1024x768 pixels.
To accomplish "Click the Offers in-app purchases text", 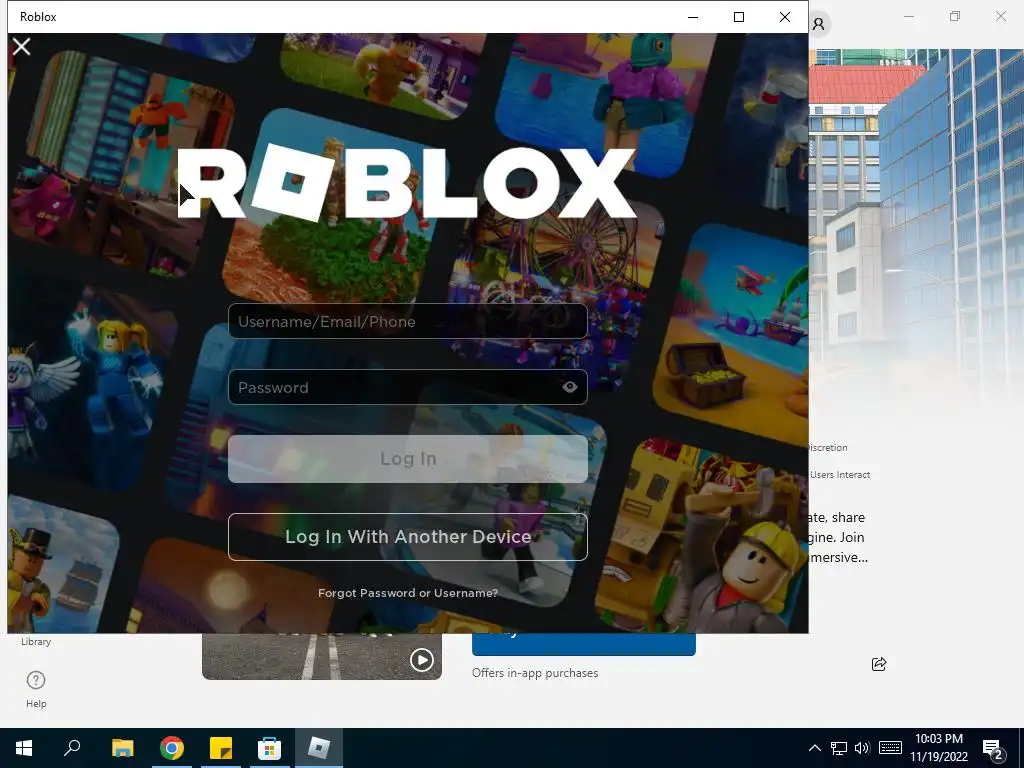I will [535, 673].
